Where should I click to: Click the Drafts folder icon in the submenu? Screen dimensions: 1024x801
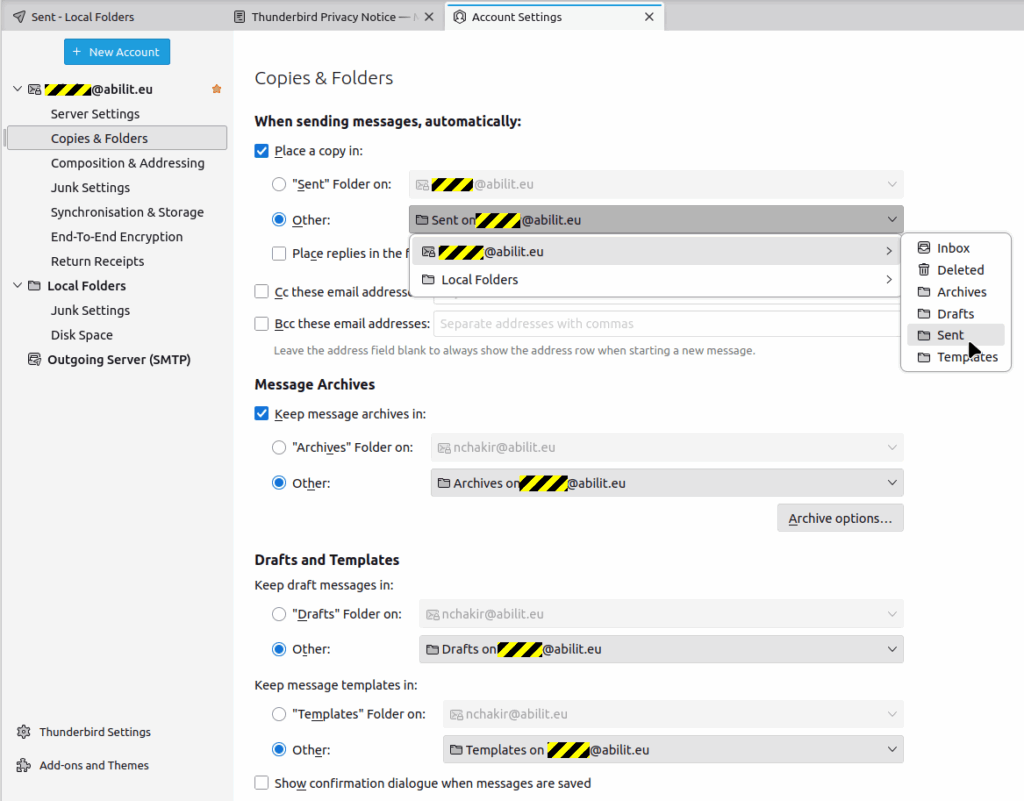[924, 314]
